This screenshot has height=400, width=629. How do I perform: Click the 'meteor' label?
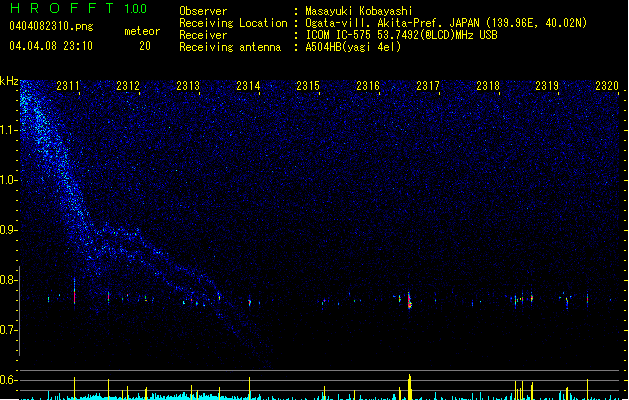pos(142,31)
